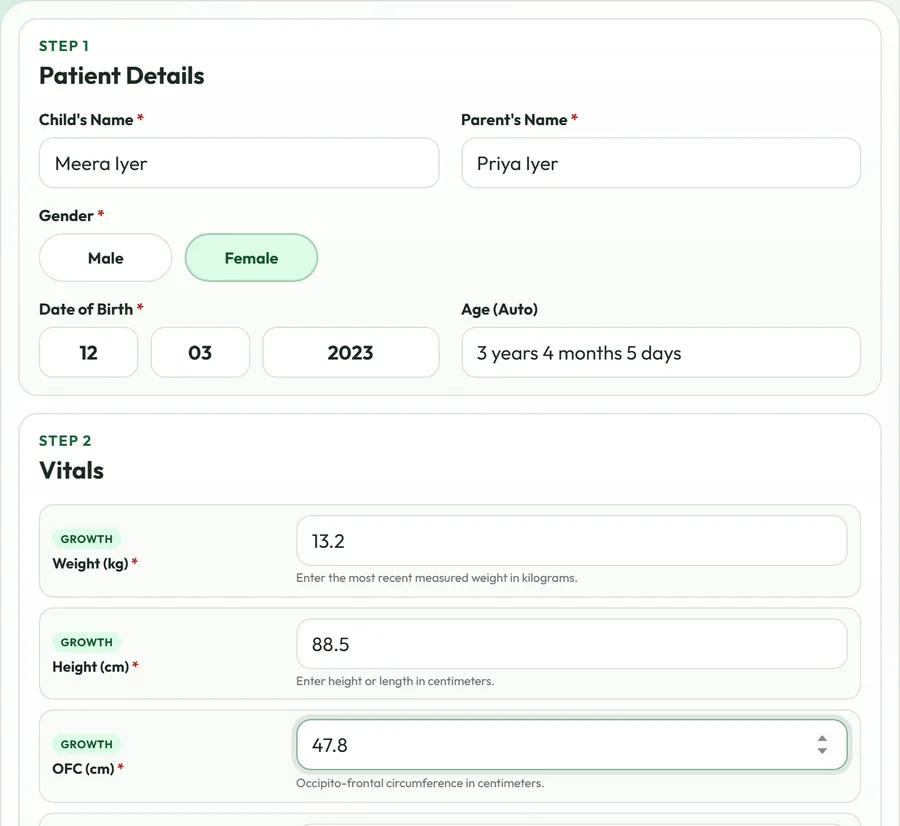The image size is (900, 826).
Task: Increase OFC value with the up arrow
Action: tap(822, 739)
